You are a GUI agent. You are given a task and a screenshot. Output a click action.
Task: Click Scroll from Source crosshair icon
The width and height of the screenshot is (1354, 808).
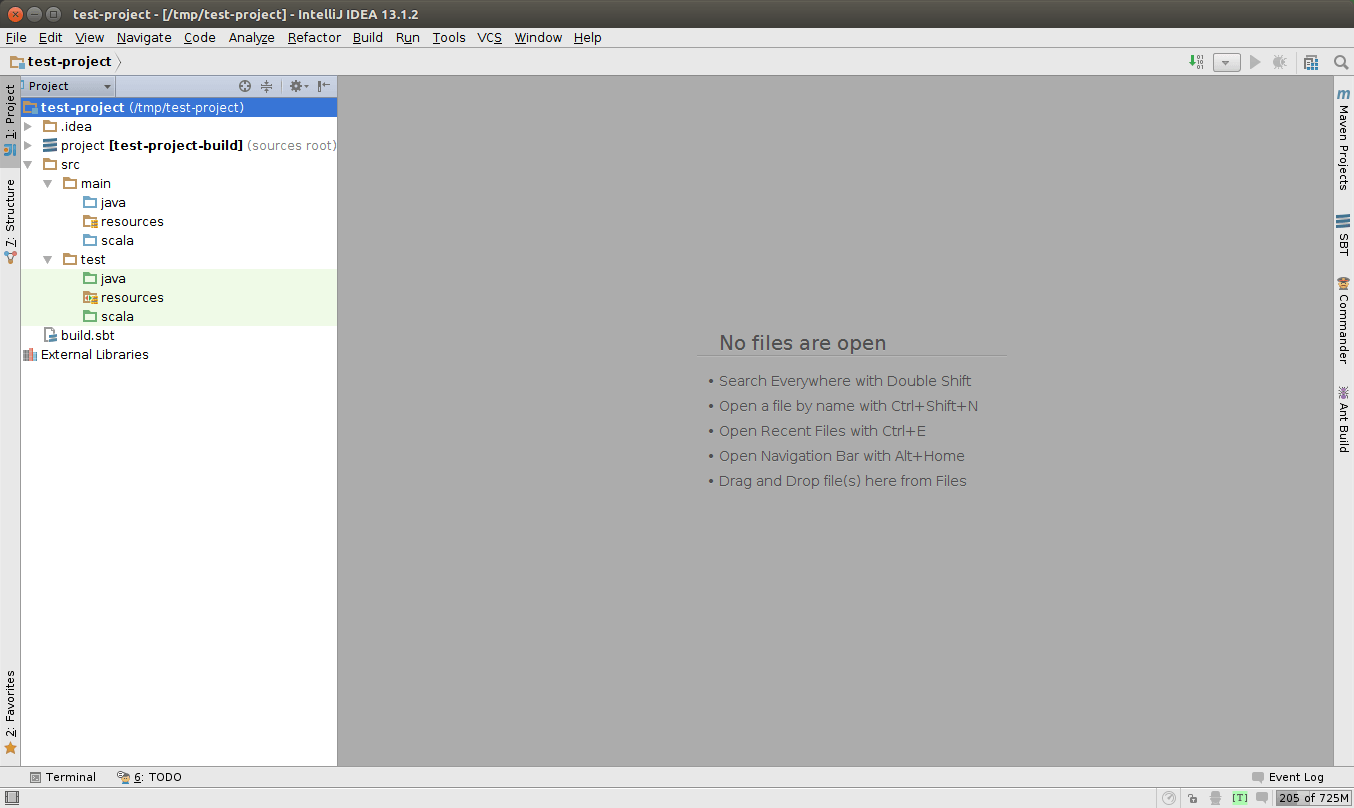[245, 86]
